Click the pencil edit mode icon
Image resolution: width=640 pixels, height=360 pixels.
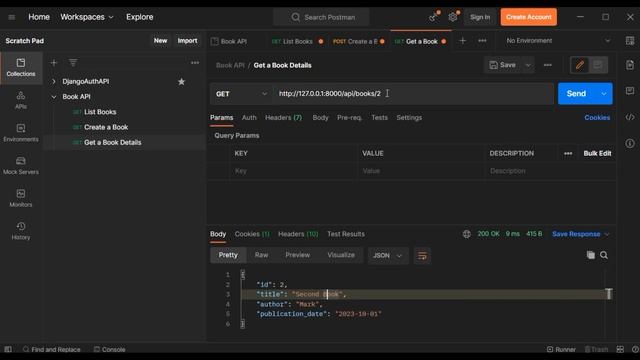[580, 65]
